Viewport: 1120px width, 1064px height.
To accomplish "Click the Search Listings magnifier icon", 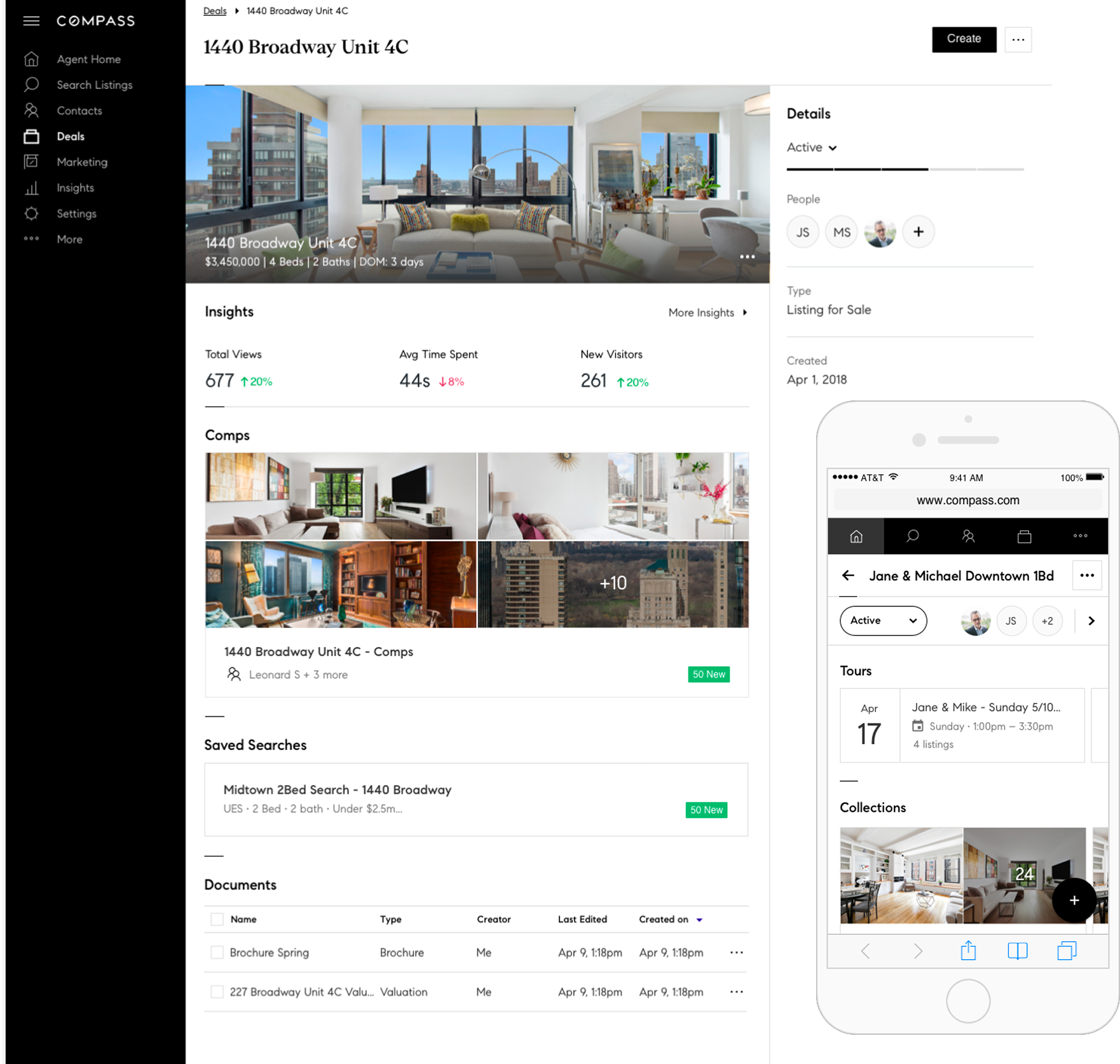I will coord(31,85).
